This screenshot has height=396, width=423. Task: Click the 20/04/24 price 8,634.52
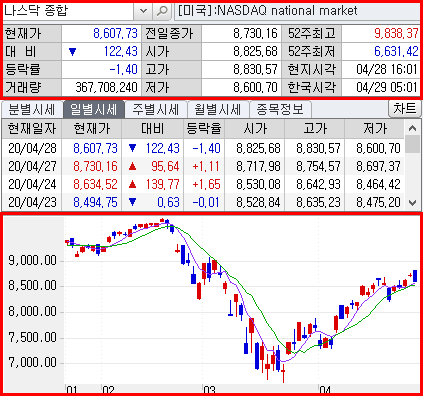coord(95,184)
